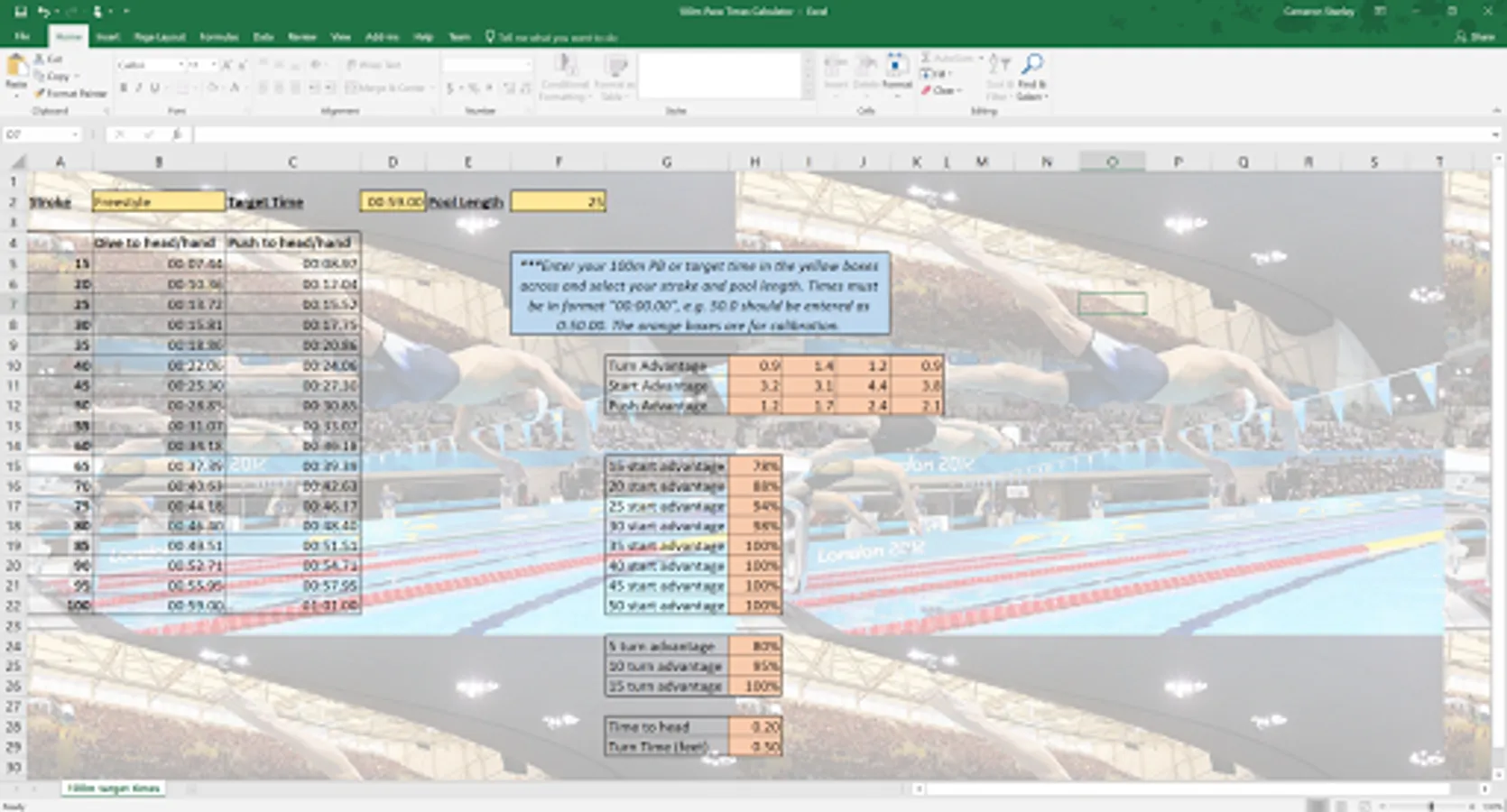
Task: Click the new sheet plus button
Action: (190, 789)
